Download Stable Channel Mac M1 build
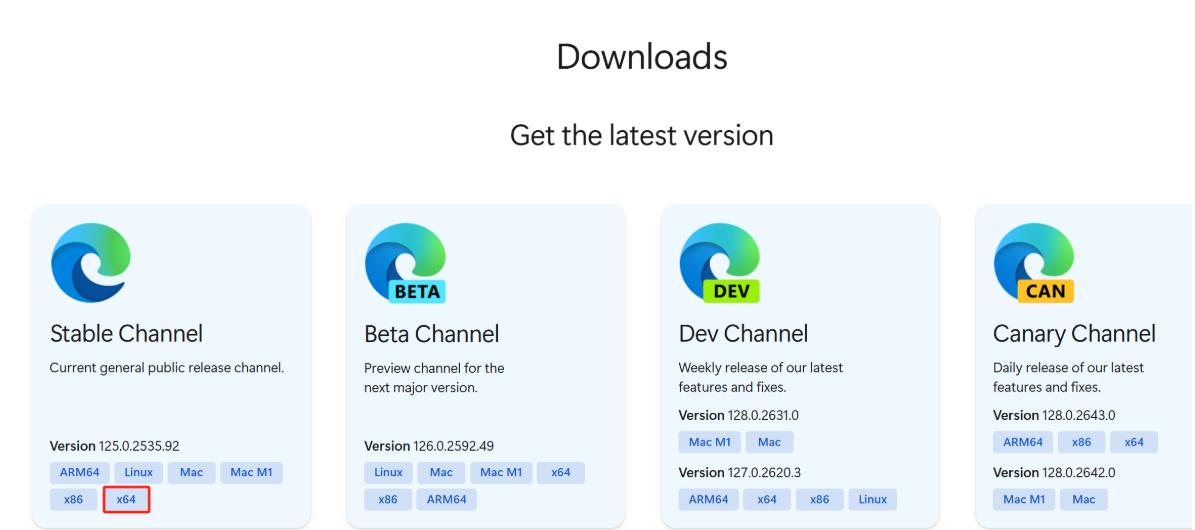The image size is (1195, 530). pyautogui.click(x=251, y=473)
